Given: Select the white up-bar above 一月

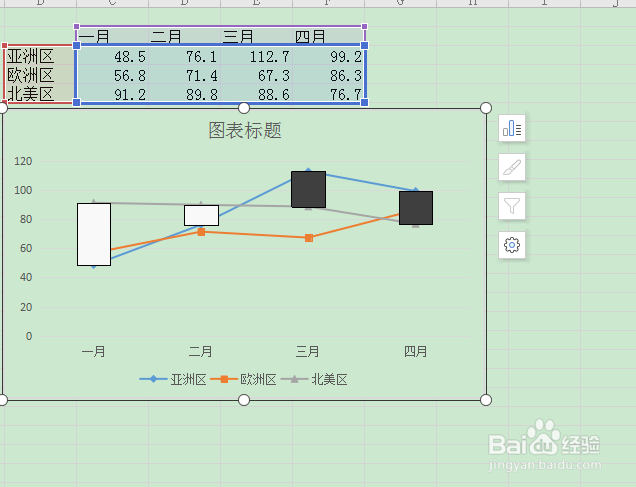Looking at the screenshot, I should (94, 234).
